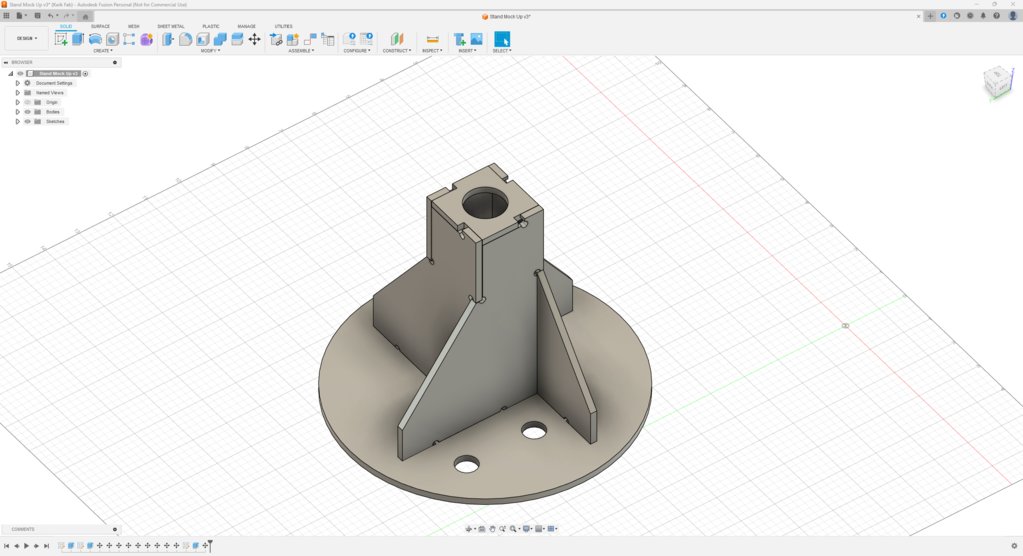Expand the Comments panel via dot
The height and width of the screenshot is (556, 1023).
coord(115,529)
